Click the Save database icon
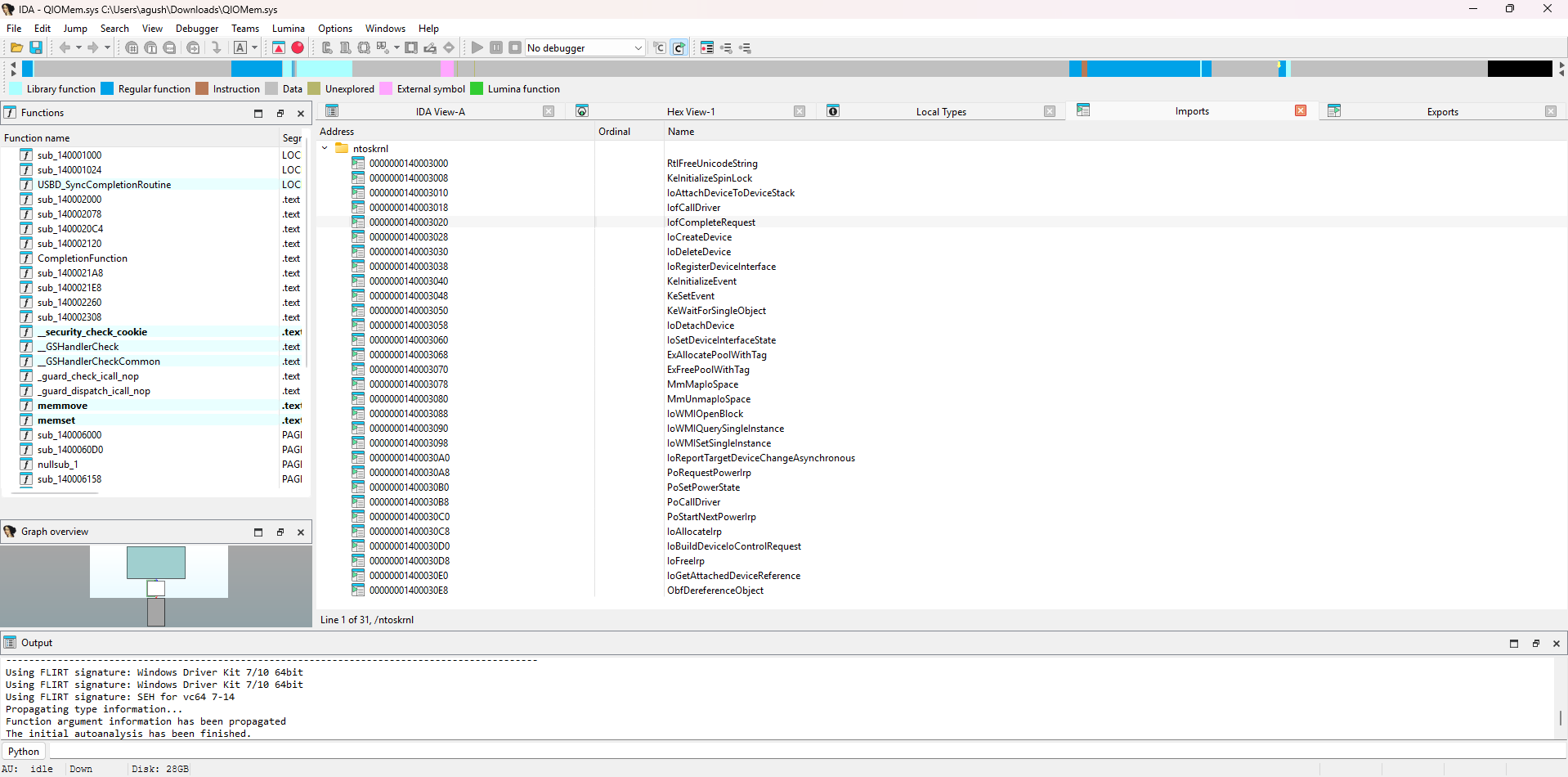The image size is (1568, 777). 36,48
